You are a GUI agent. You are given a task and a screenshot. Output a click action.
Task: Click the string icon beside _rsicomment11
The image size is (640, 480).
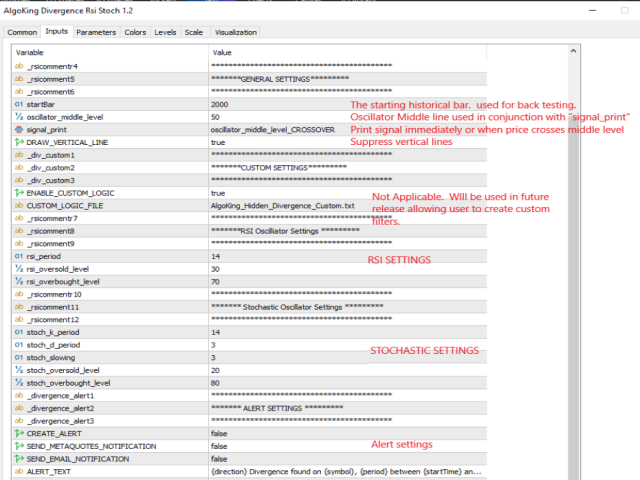point(19,307)
